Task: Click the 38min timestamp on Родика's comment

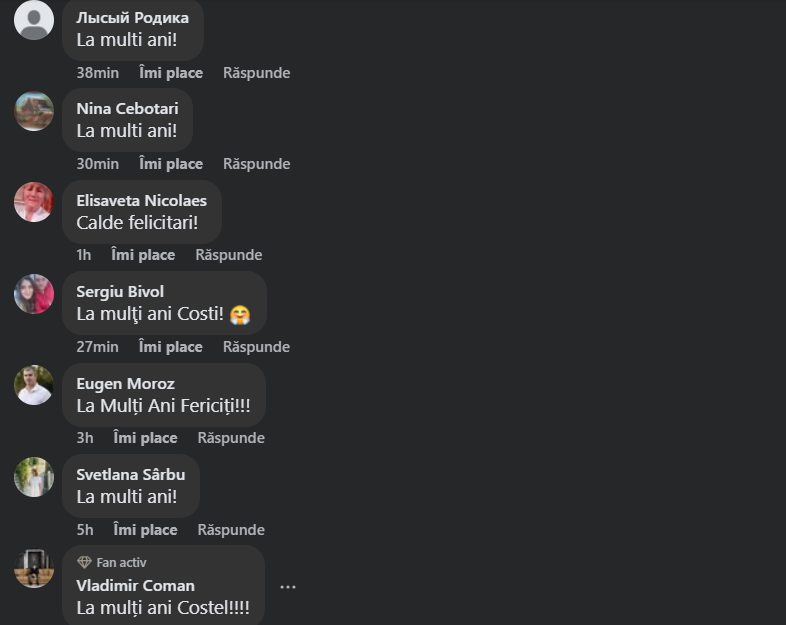Action: pyautogui.click(x=97, y=73)
